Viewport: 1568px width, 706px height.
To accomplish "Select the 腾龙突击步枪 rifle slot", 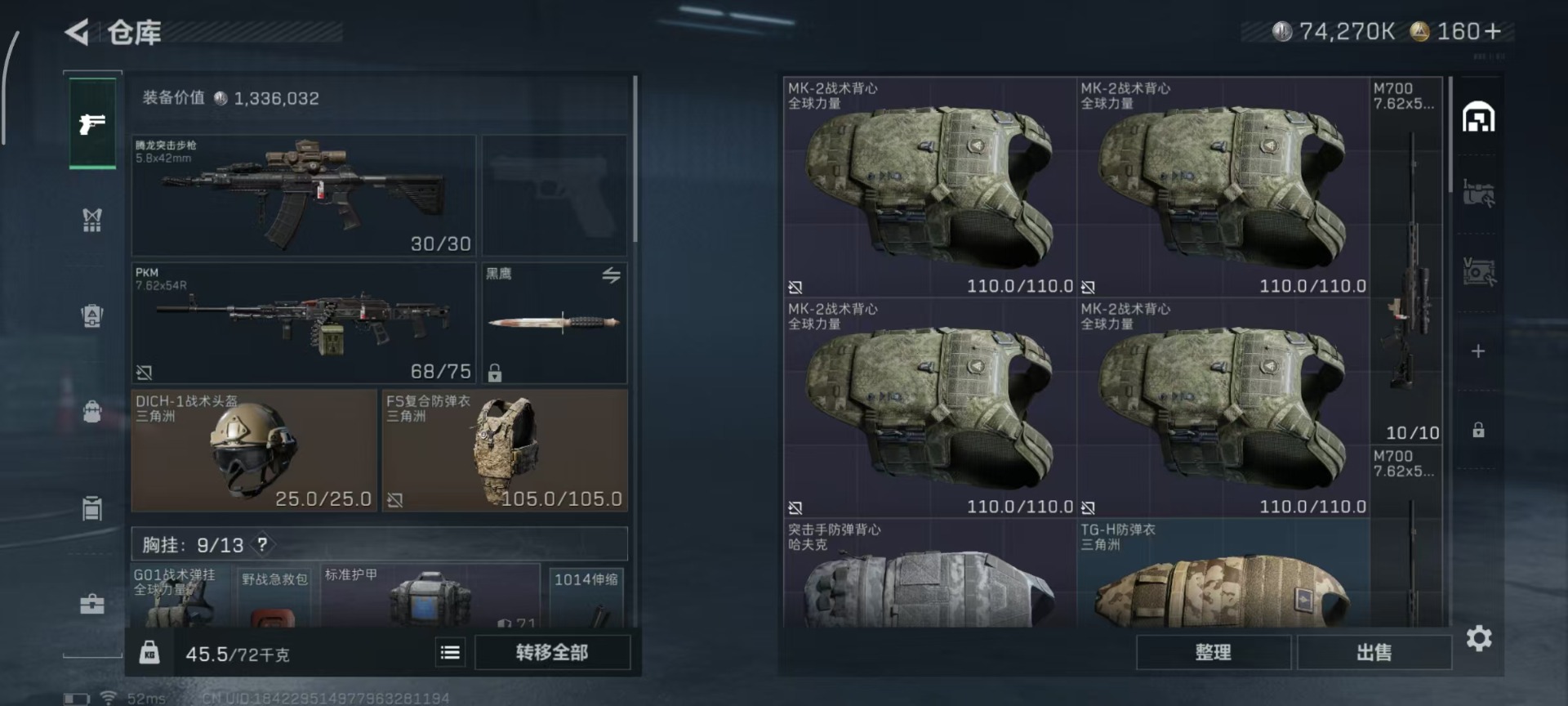I will (304, 196).
